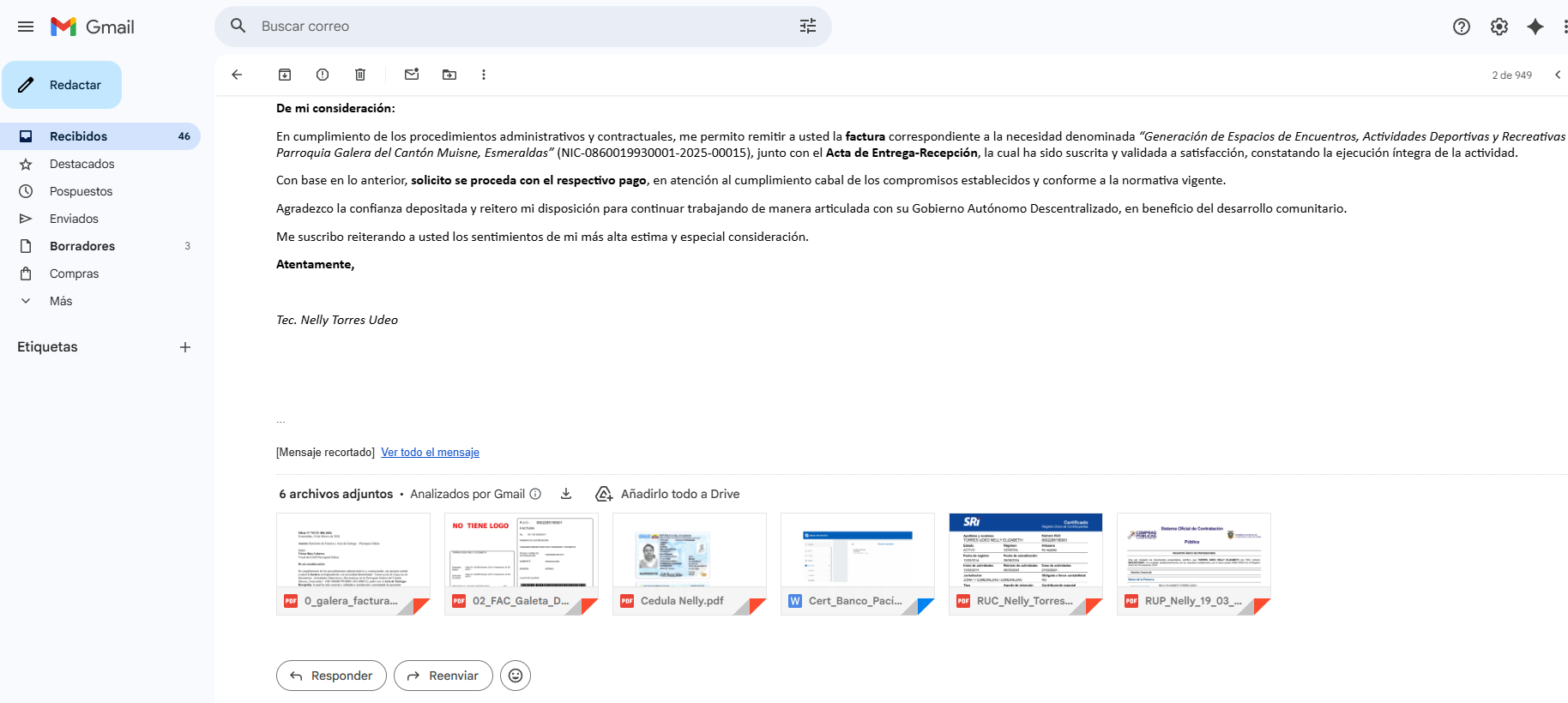Report spam using the exclamation icon
The image size is (1568, 703).
pos(323,75)
